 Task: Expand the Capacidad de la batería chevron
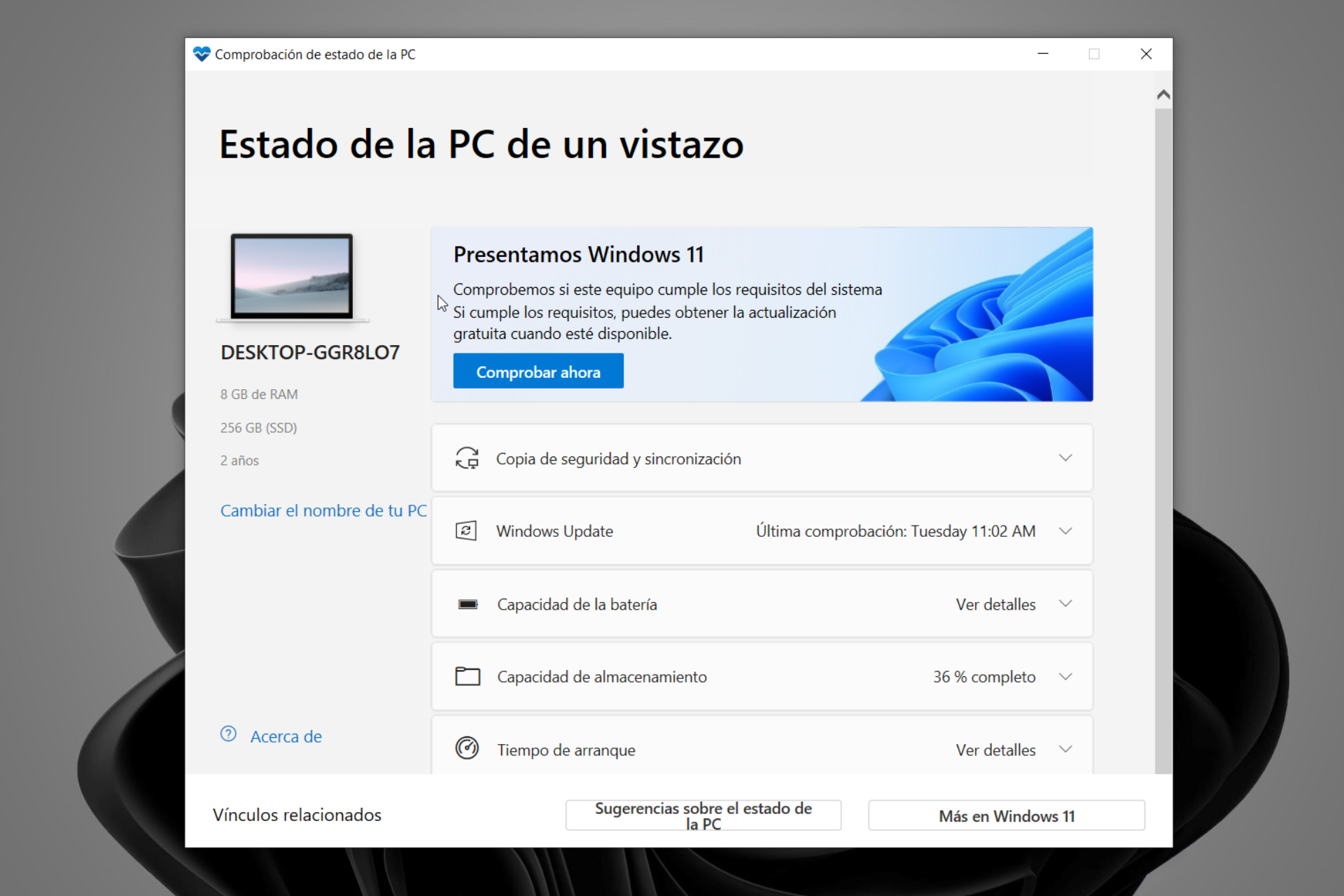point(1065,603)
